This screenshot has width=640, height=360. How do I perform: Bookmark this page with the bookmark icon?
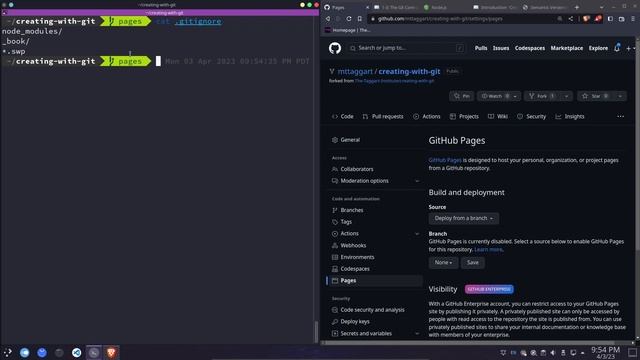360,19
